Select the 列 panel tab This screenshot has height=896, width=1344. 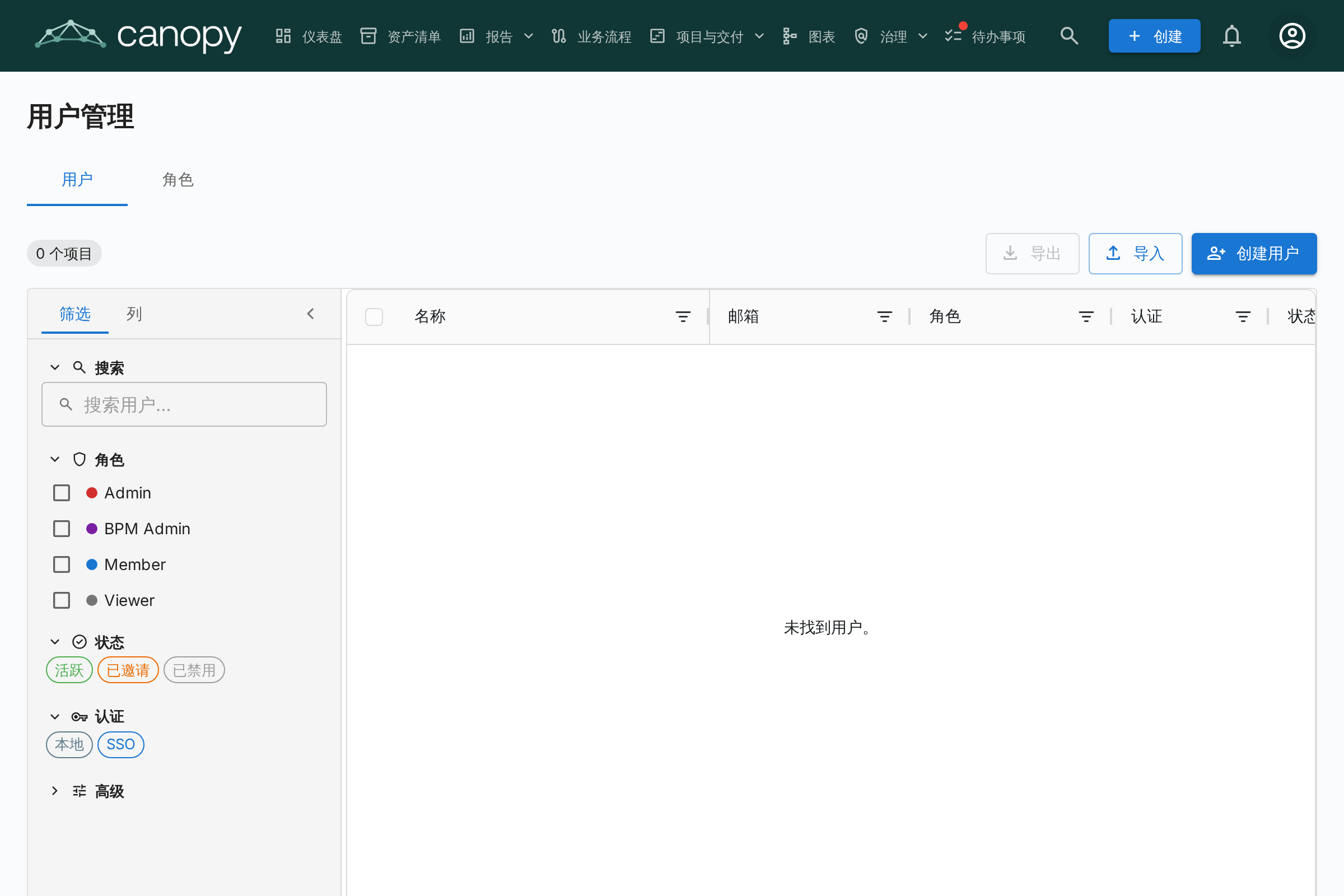tap(134, 314)
